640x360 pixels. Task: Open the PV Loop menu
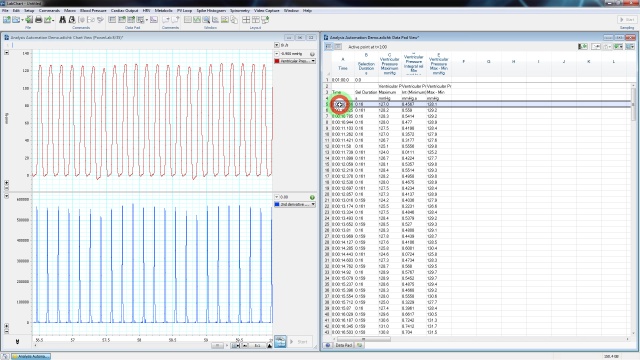click(184, 11)
